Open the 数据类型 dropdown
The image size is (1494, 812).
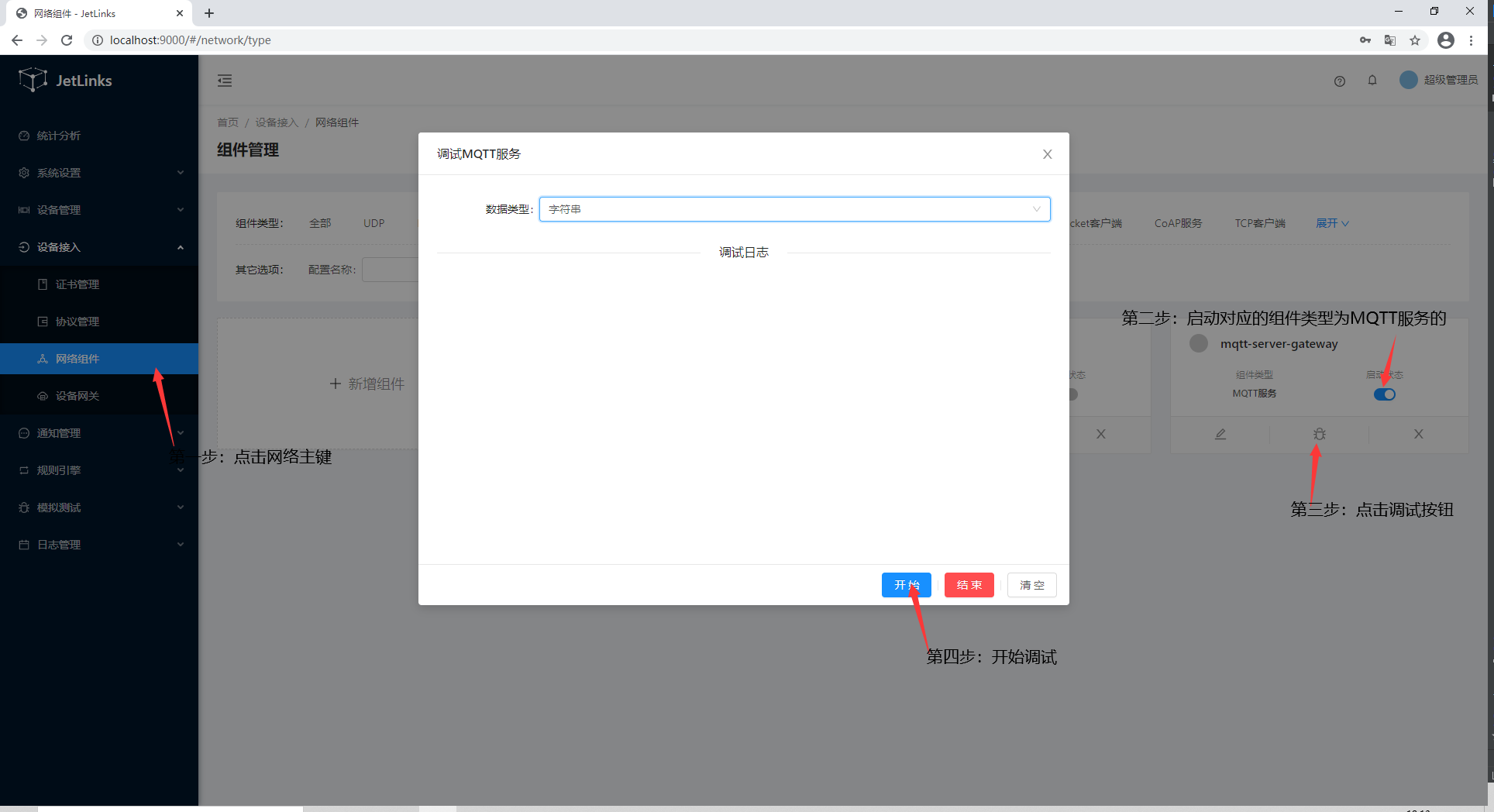794,209
